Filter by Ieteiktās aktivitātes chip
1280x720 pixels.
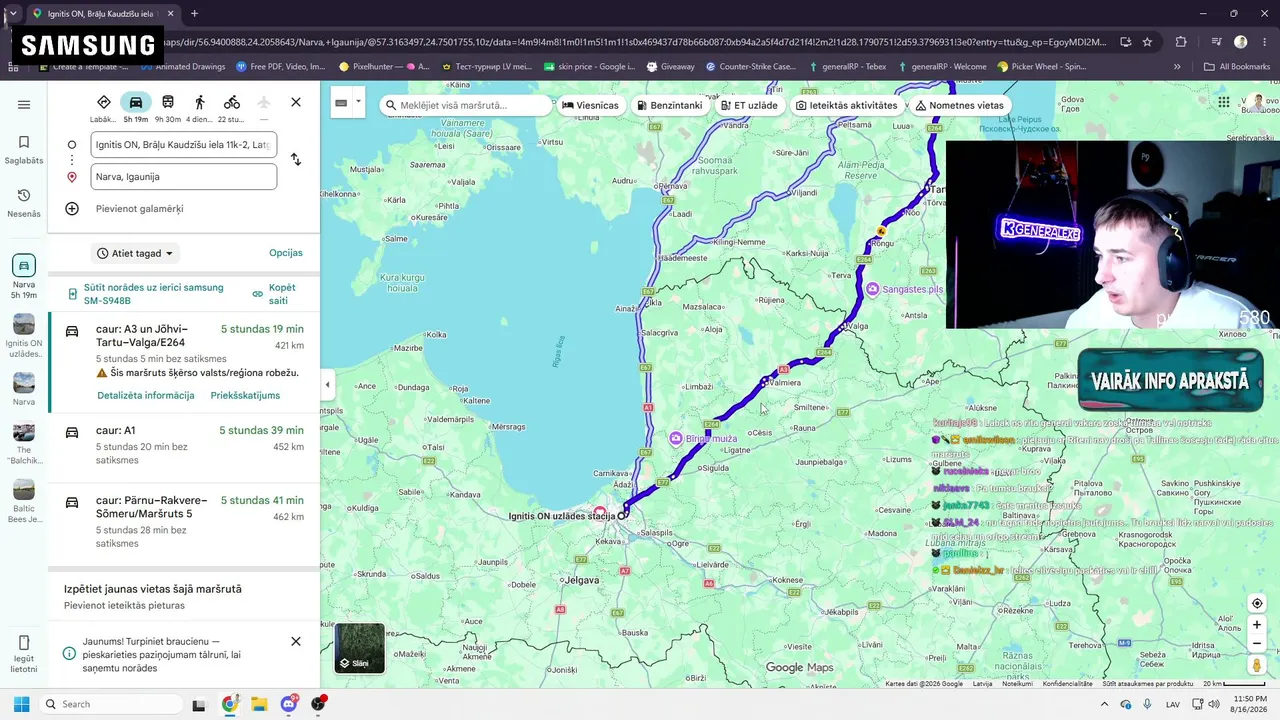[x=847, y=105]
